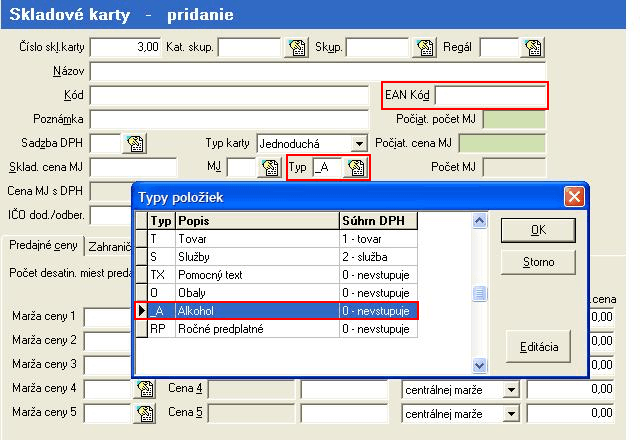This screenshot has width=640, height=440.
Task: Open lookup icon next to Regál field
Action: coord(533,47)
